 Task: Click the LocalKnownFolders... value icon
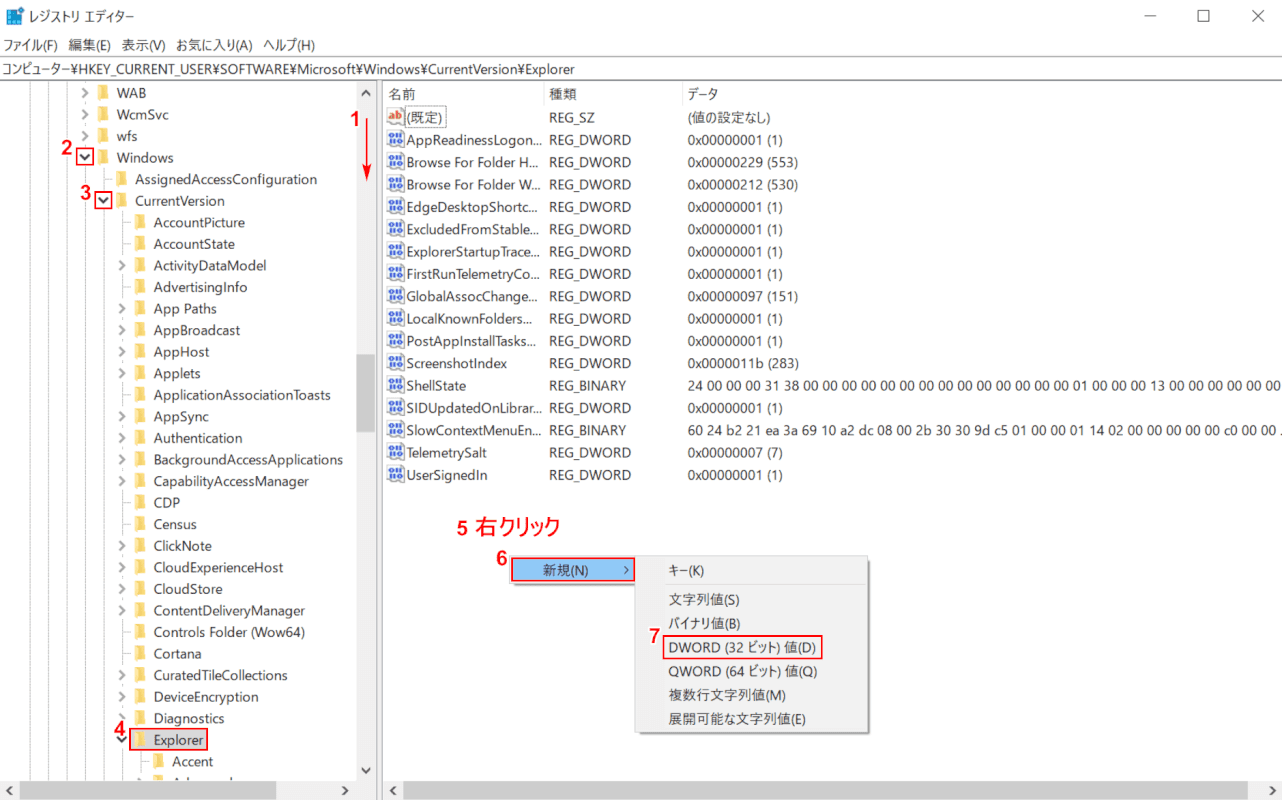click(395, 319)
